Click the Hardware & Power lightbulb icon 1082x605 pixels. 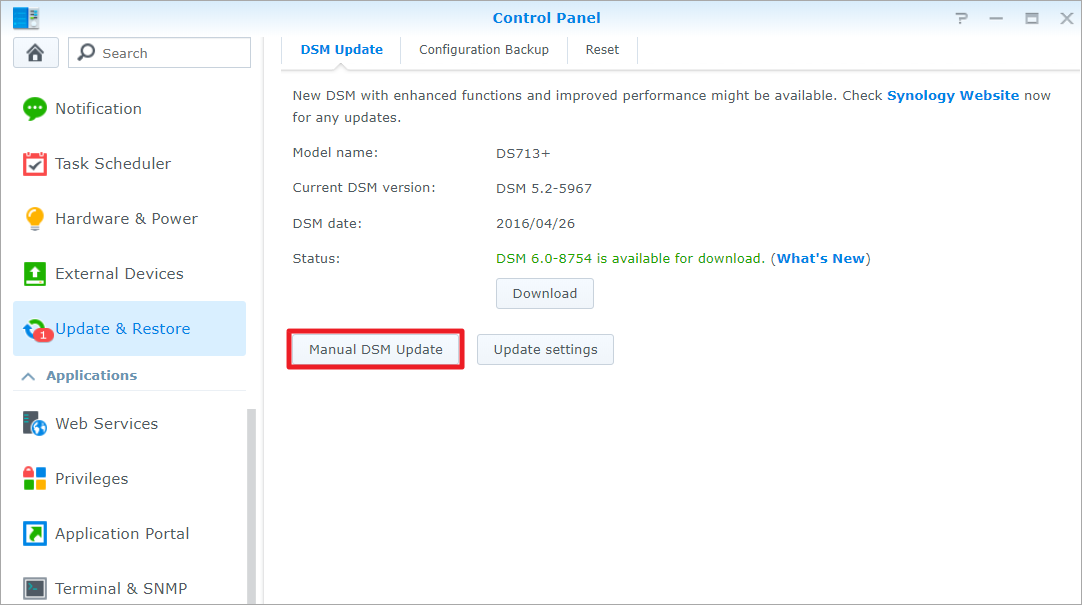click(x=35, y=219)
